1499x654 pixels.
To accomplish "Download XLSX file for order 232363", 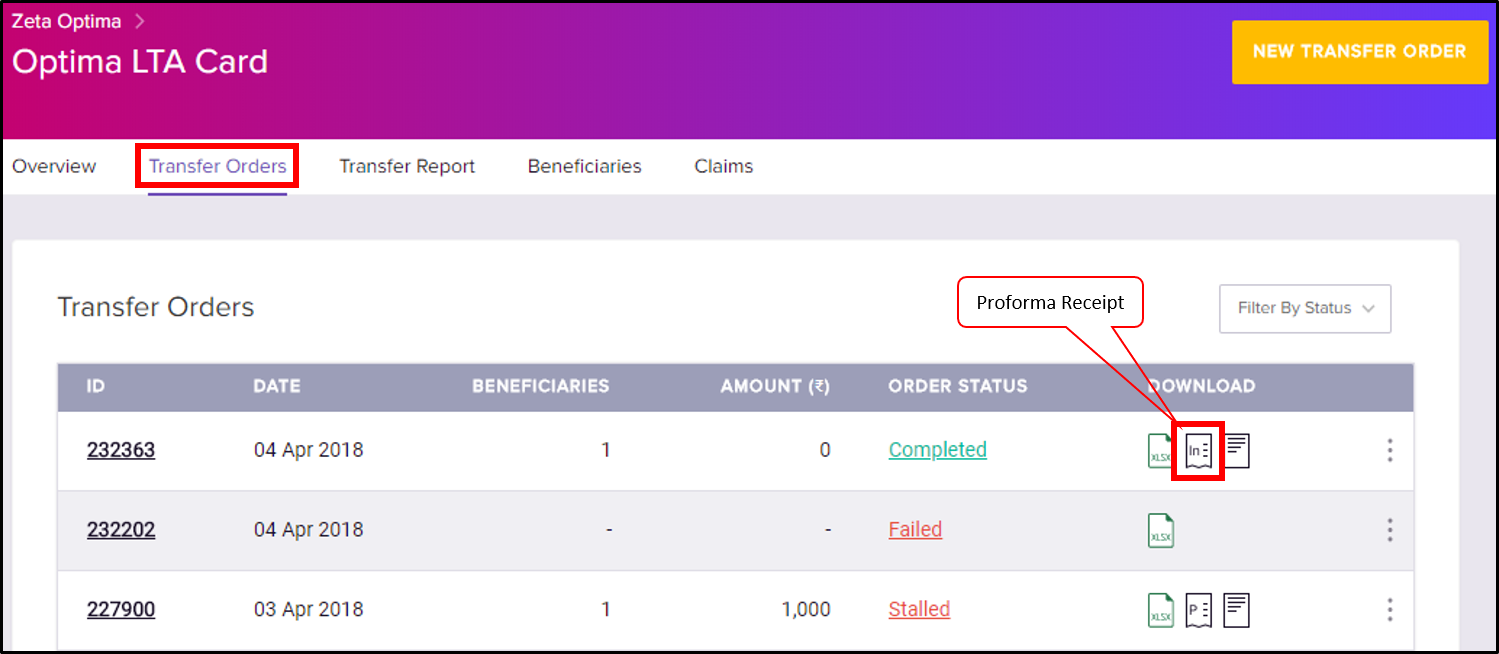I will point(1160,451).
